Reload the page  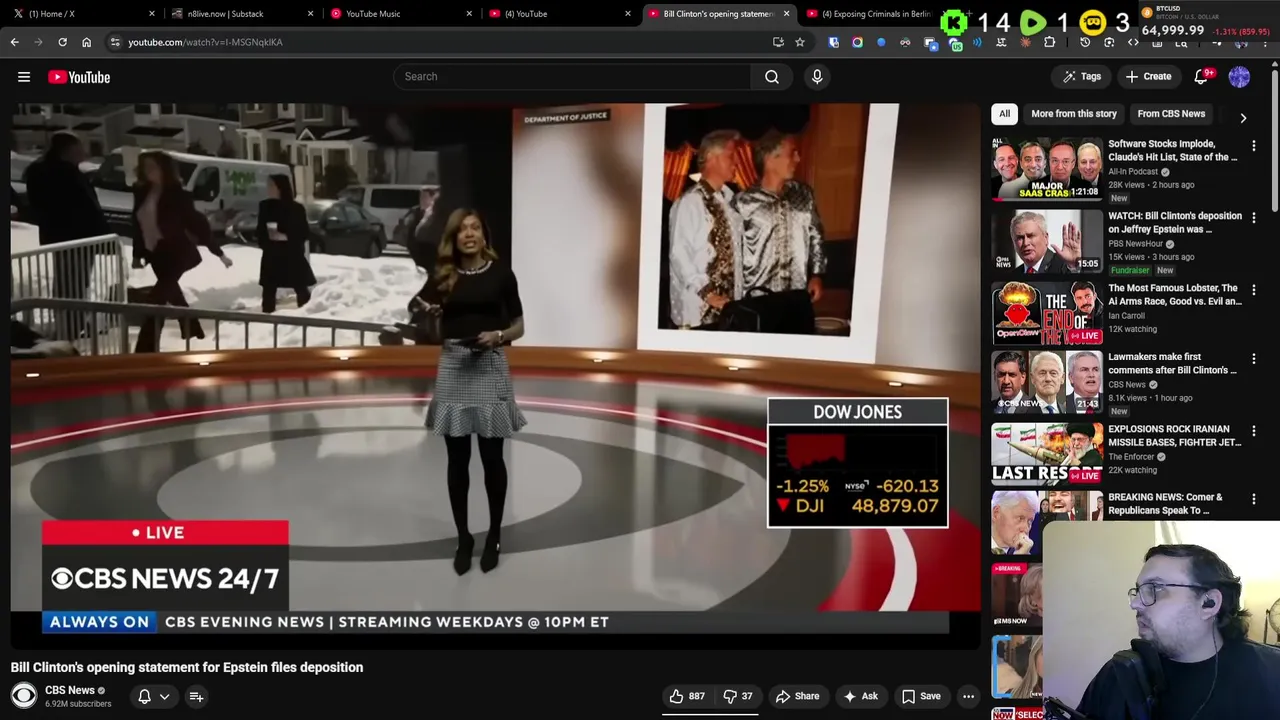(x=62, y=42)
